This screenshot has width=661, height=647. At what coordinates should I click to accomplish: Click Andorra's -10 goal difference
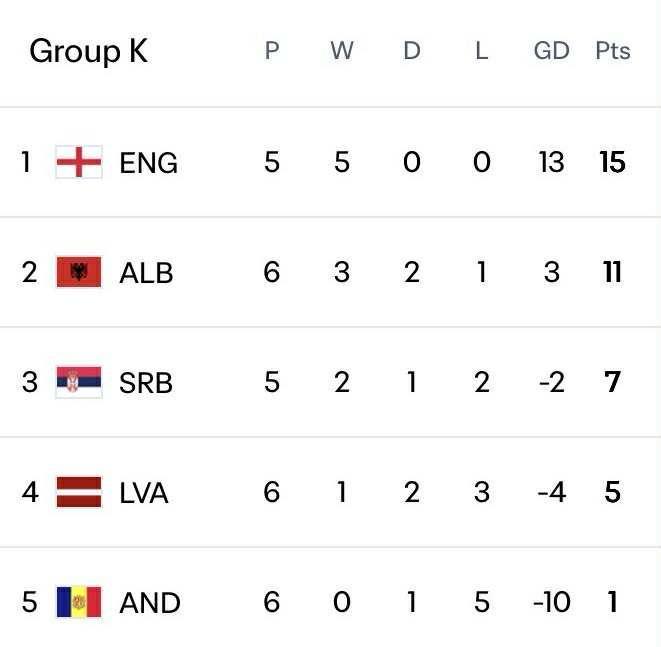[x=551, y=602]
